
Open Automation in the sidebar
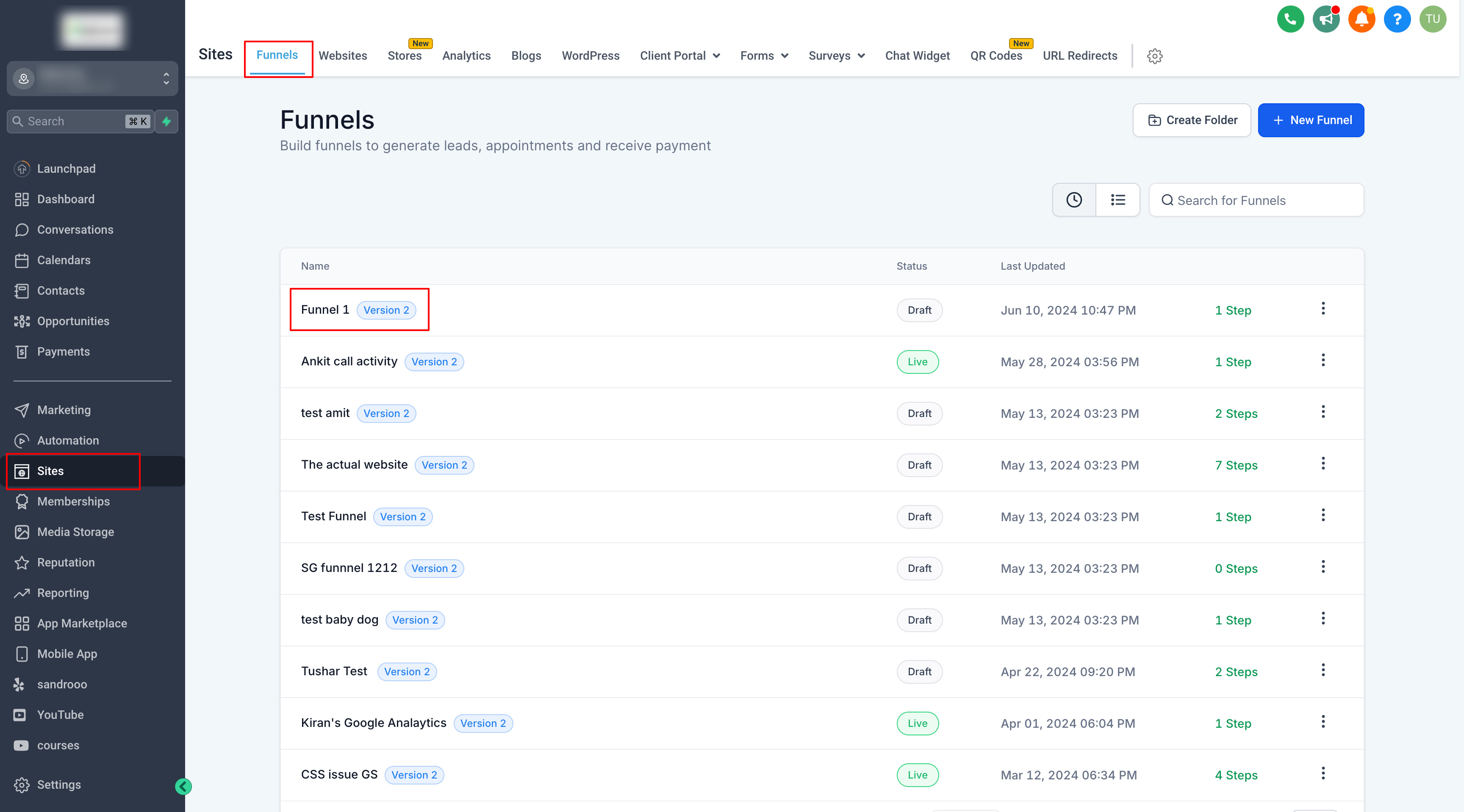[x=68, y=440]
